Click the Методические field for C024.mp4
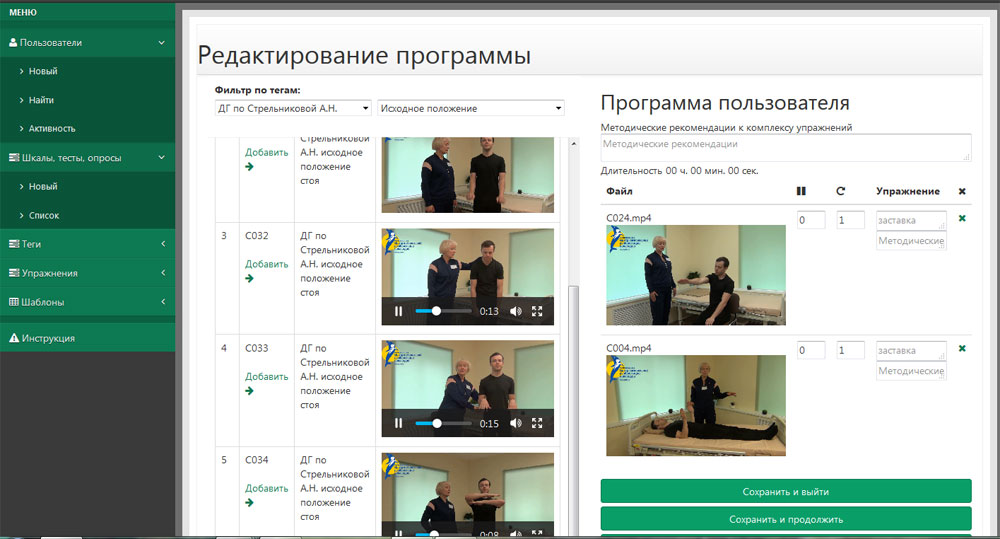The image size is (1000, 539). tap(911, 240)
